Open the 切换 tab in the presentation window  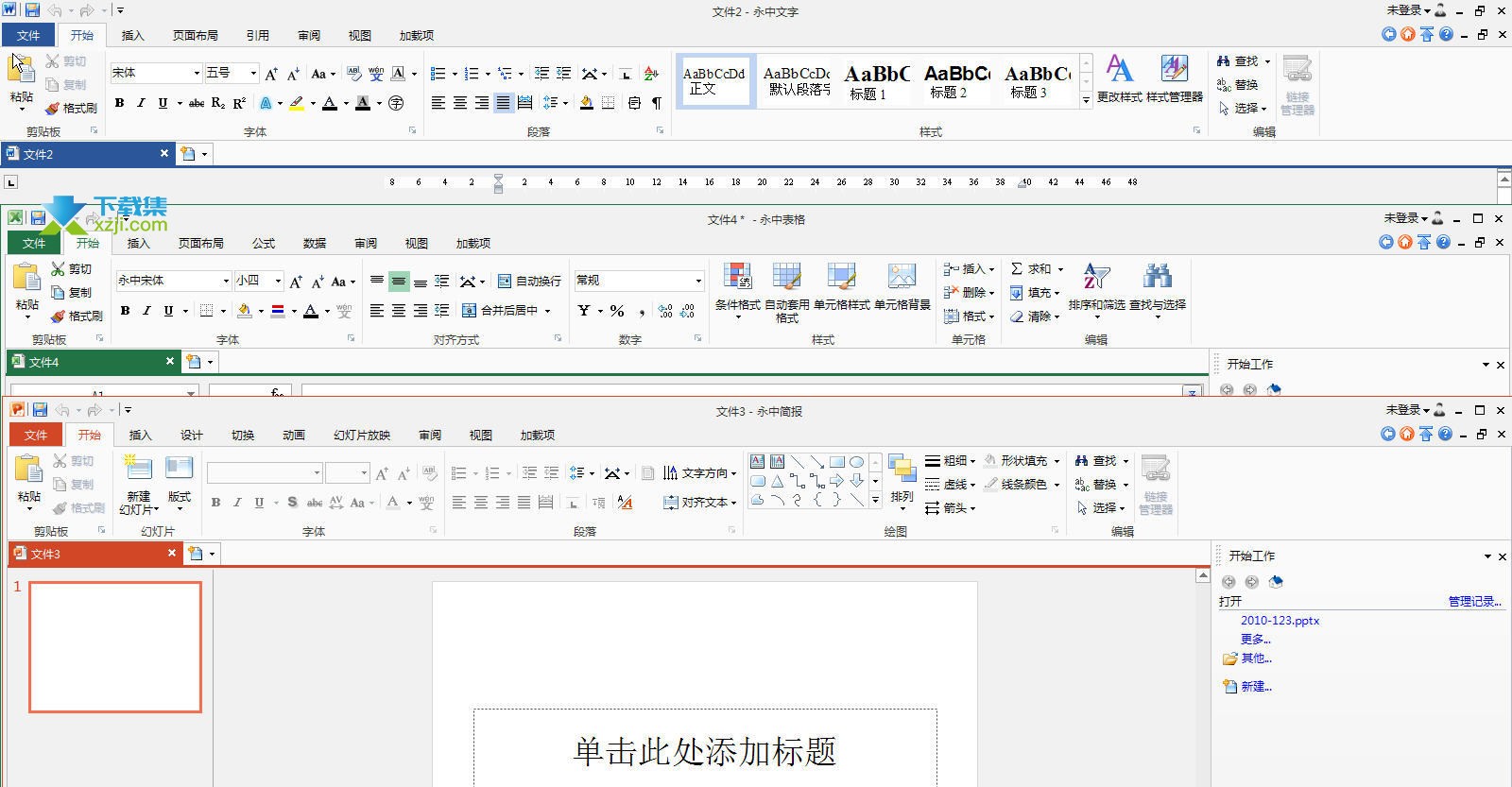click(x=243, y=436)
